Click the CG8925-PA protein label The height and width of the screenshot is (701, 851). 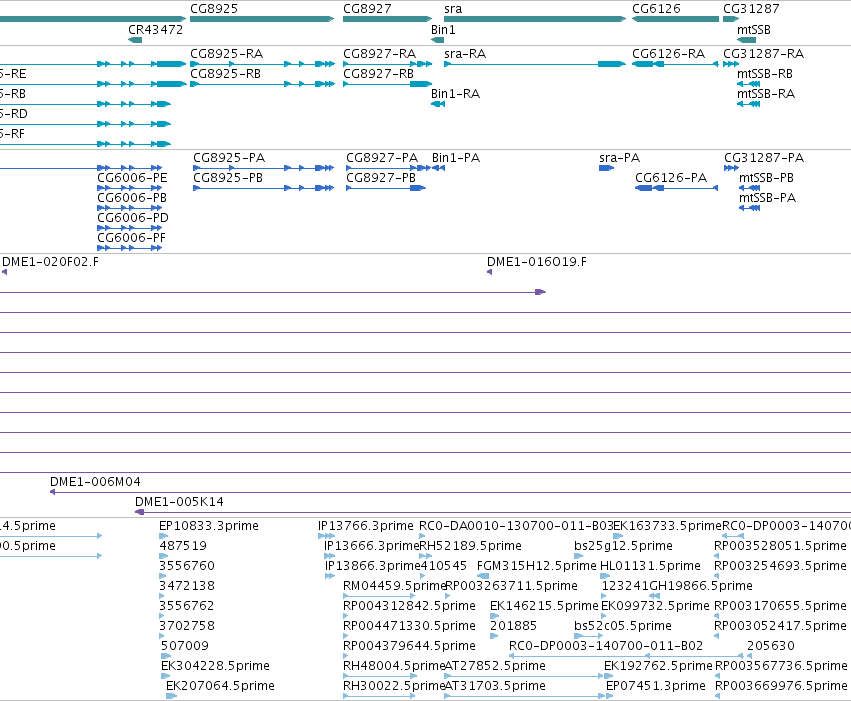[x=229, y=158]
